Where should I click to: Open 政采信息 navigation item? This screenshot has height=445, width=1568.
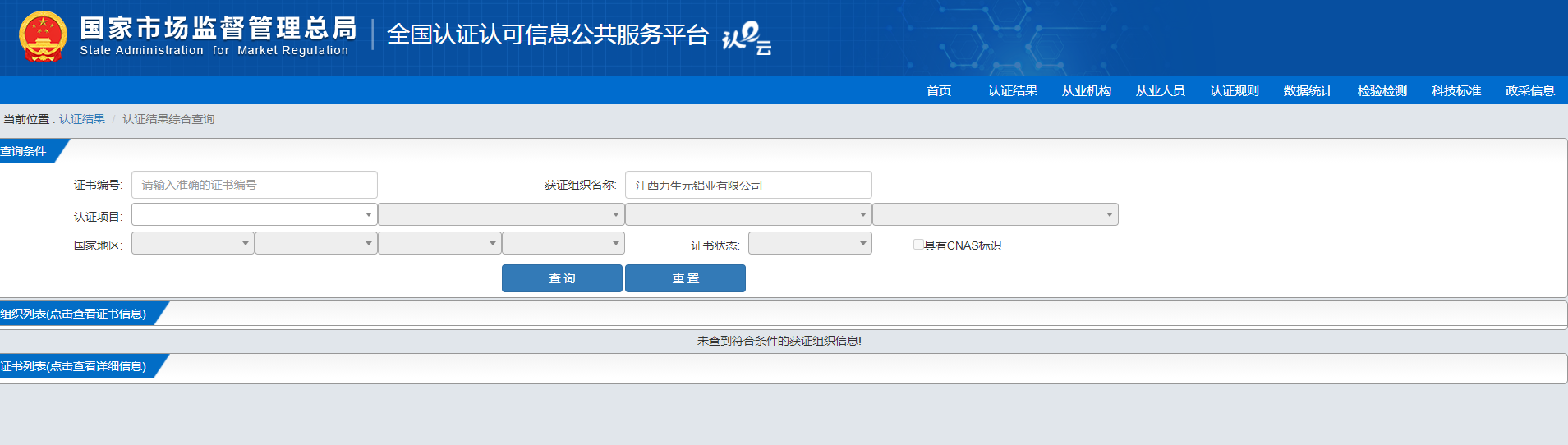point(1530,91)
